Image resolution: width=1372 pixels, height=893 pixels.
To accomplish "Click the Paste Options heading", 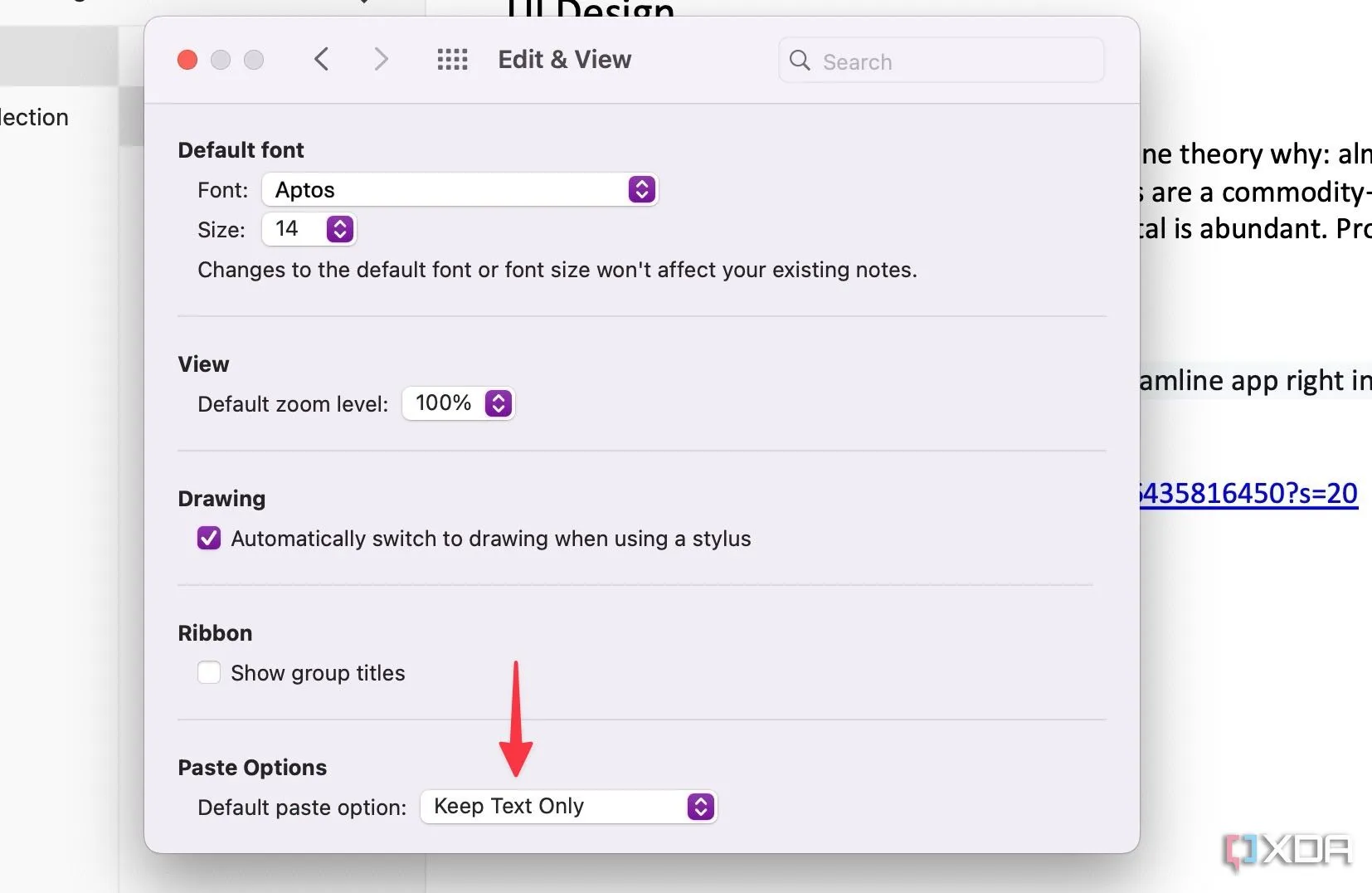I will pyautogui.click(x=252, y=768).
